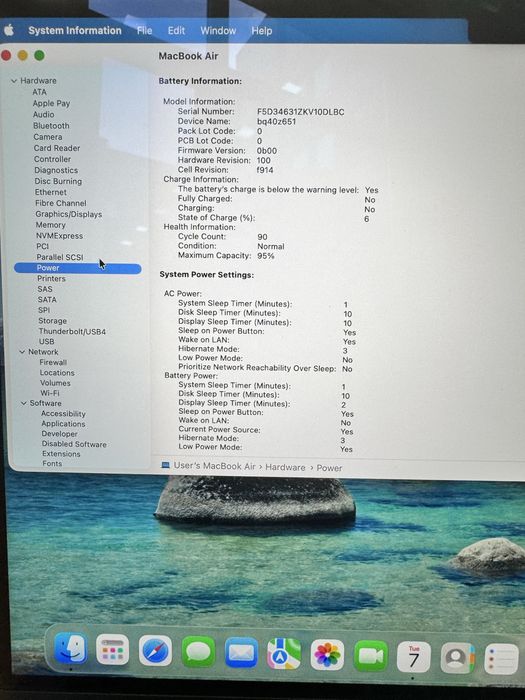
Task: Select Developer under Software
Action: coord(59,433)
